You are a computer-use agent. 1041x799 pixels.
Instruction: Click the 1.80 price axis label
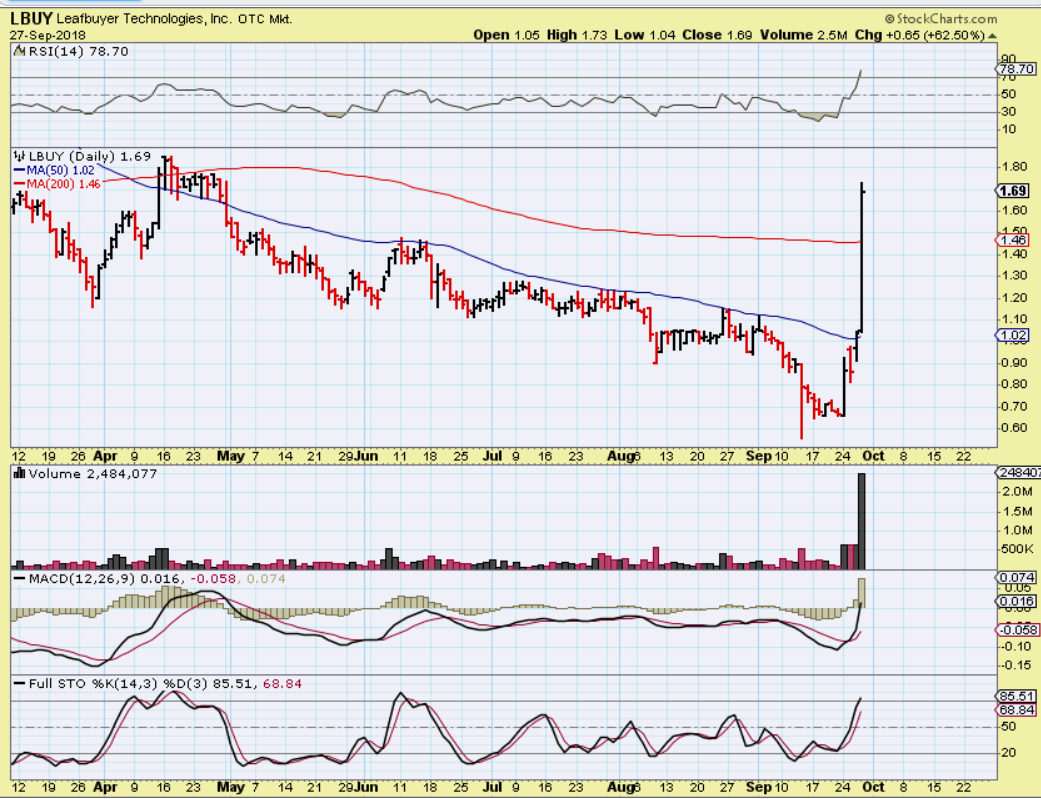point(1013,167)
